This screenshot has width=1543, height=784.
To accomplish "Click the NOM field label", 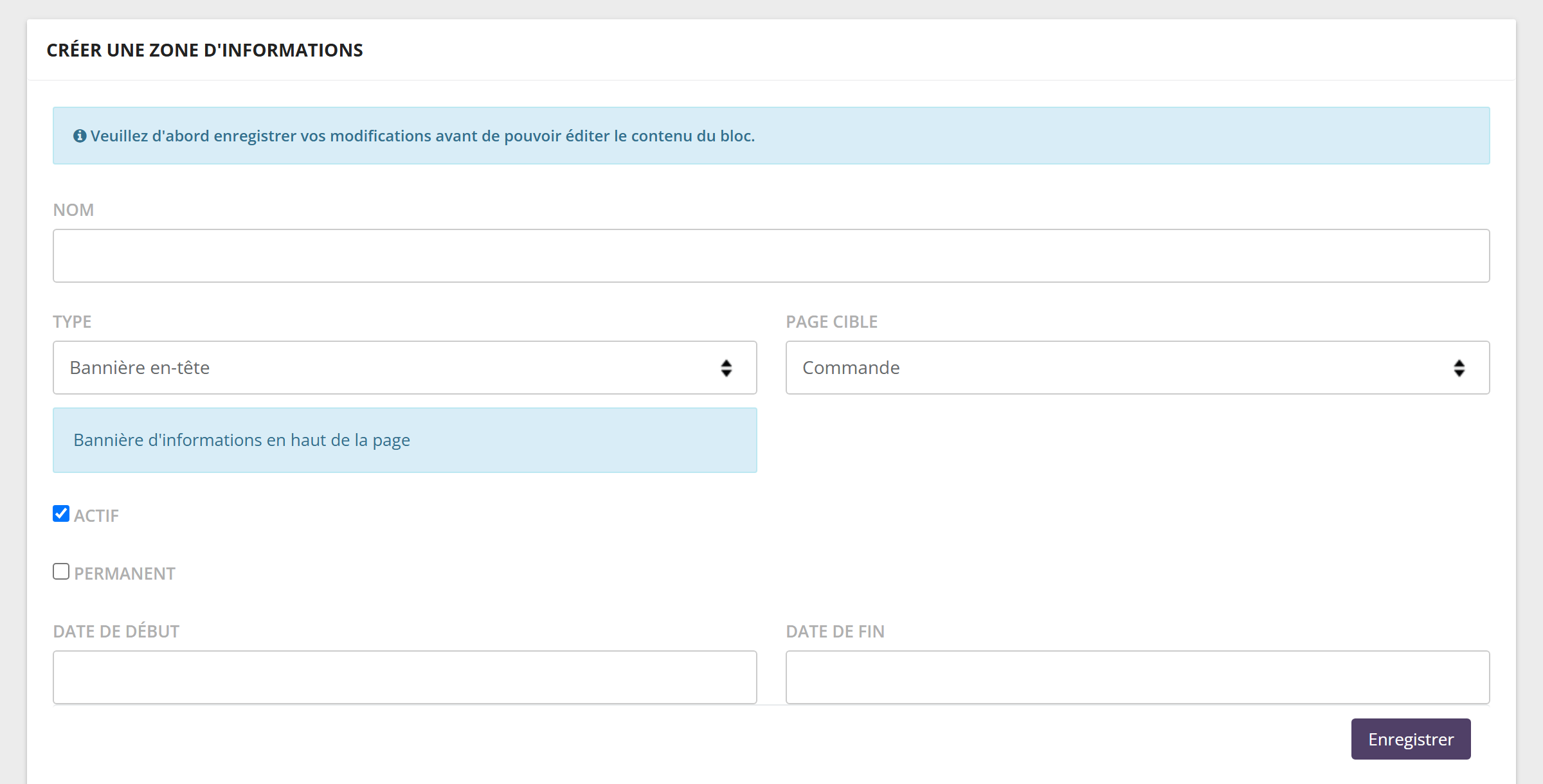I will coord(73,210).
